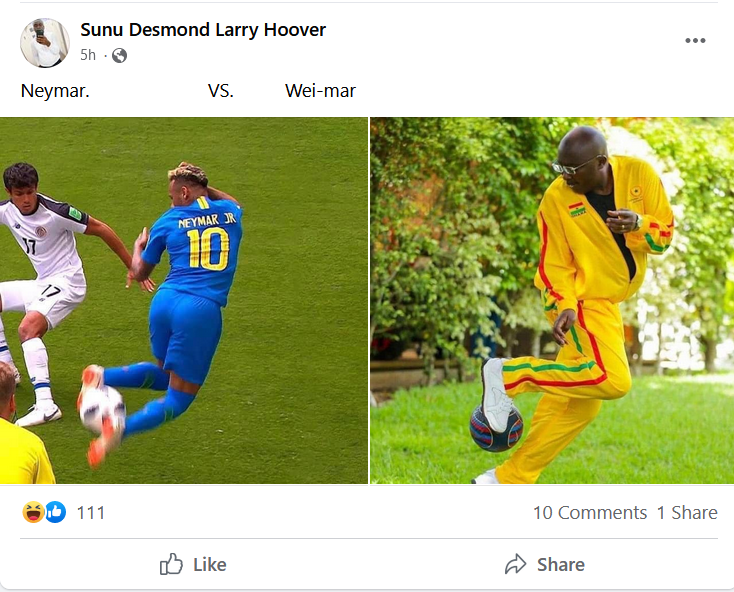
Task: Click the public globe privacy icon
Action: [x=119, y=55]
